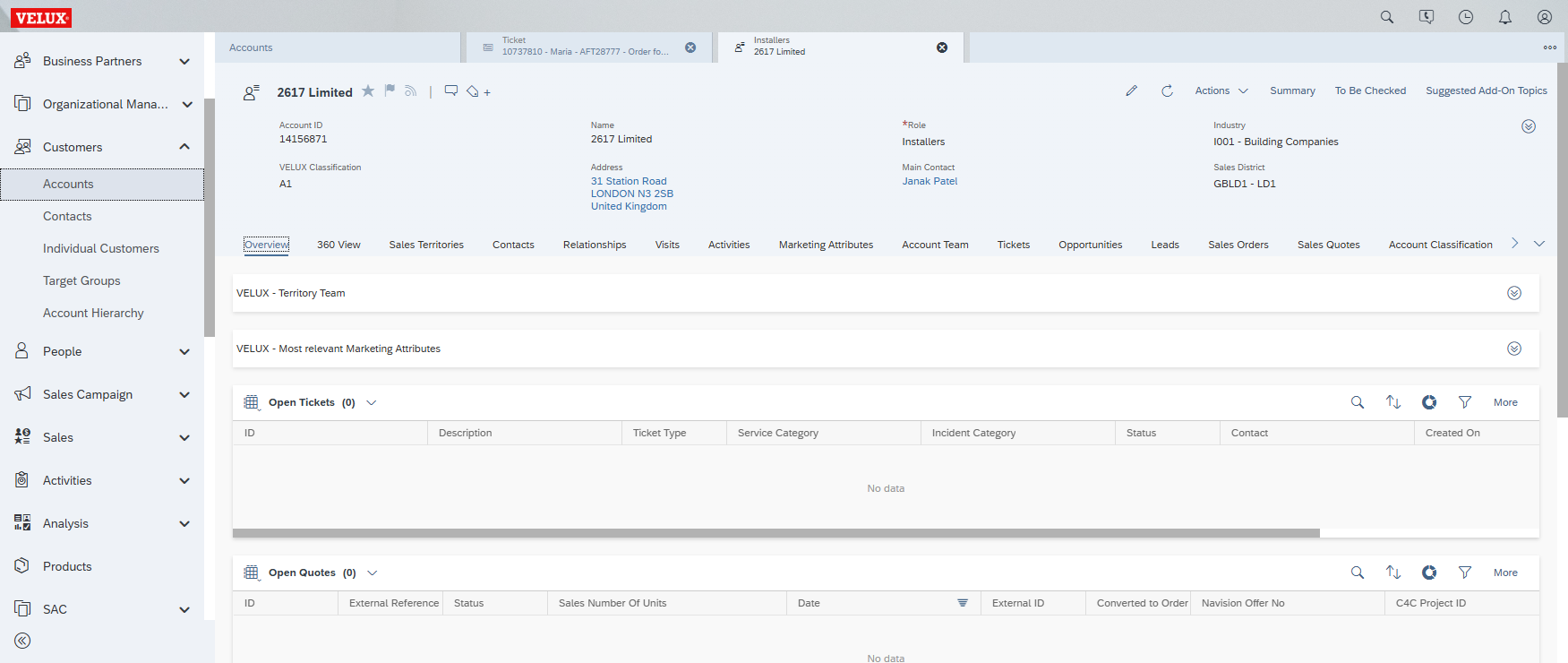The width and height of the screenshot is (1568, 663).
Task: Edit account with pencil icon
Action: click(x=1132, y=90)
